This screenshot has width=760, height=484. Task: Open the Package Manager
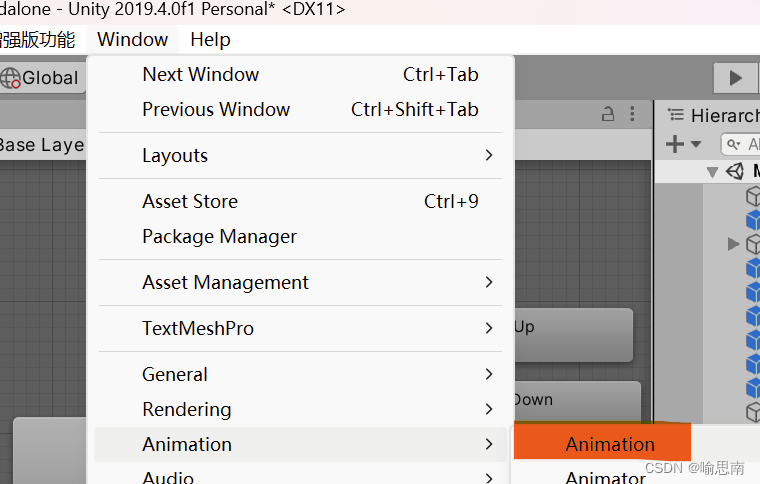pos(300,236)
